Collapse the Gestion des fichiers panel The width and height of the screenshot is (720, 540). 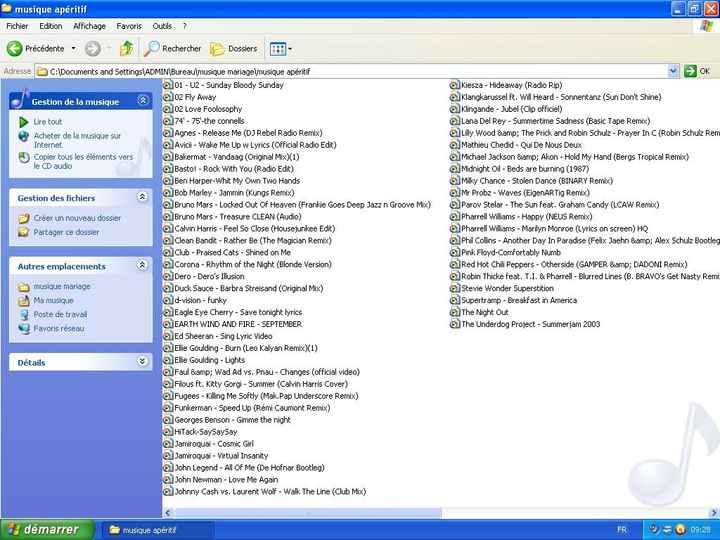click(x=142, y=197)
